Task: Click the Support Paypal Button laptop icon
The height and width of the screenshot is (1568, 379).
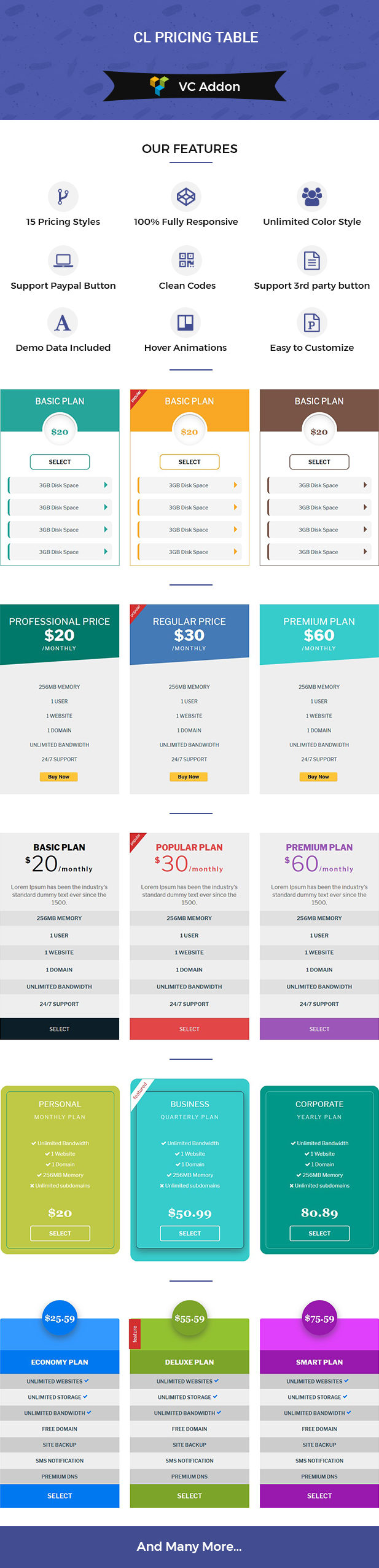Action: (x=63, y=261)
